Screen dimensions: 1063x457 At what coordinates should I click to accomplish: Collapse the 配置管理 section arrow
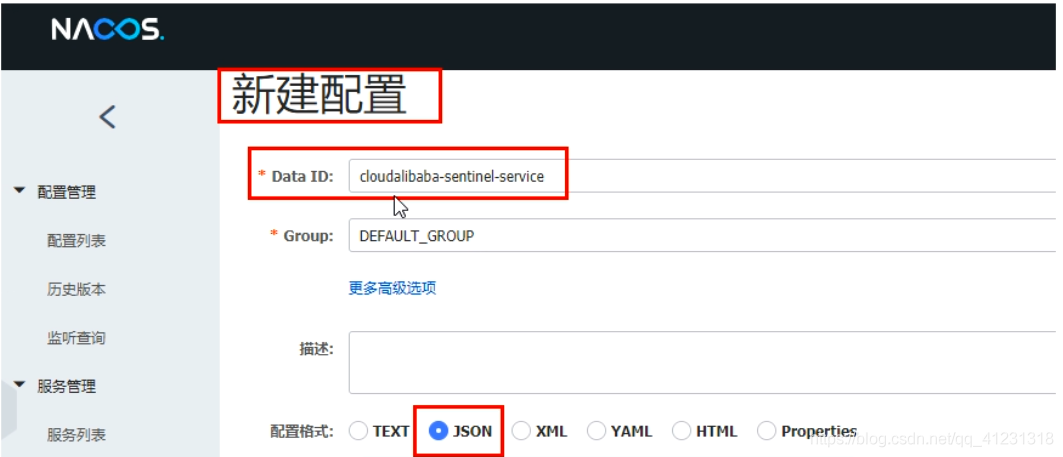[19, 192]
